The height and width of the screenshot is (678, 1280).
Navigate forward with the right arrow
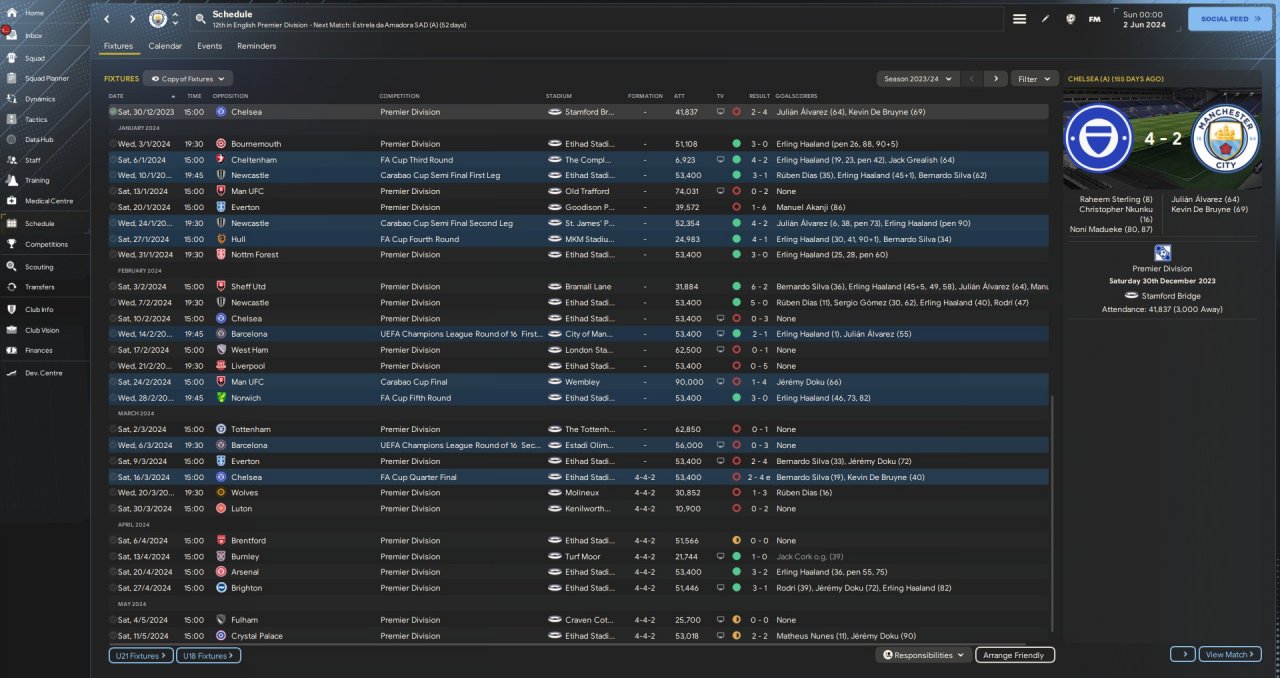click(x=132, y=19)
